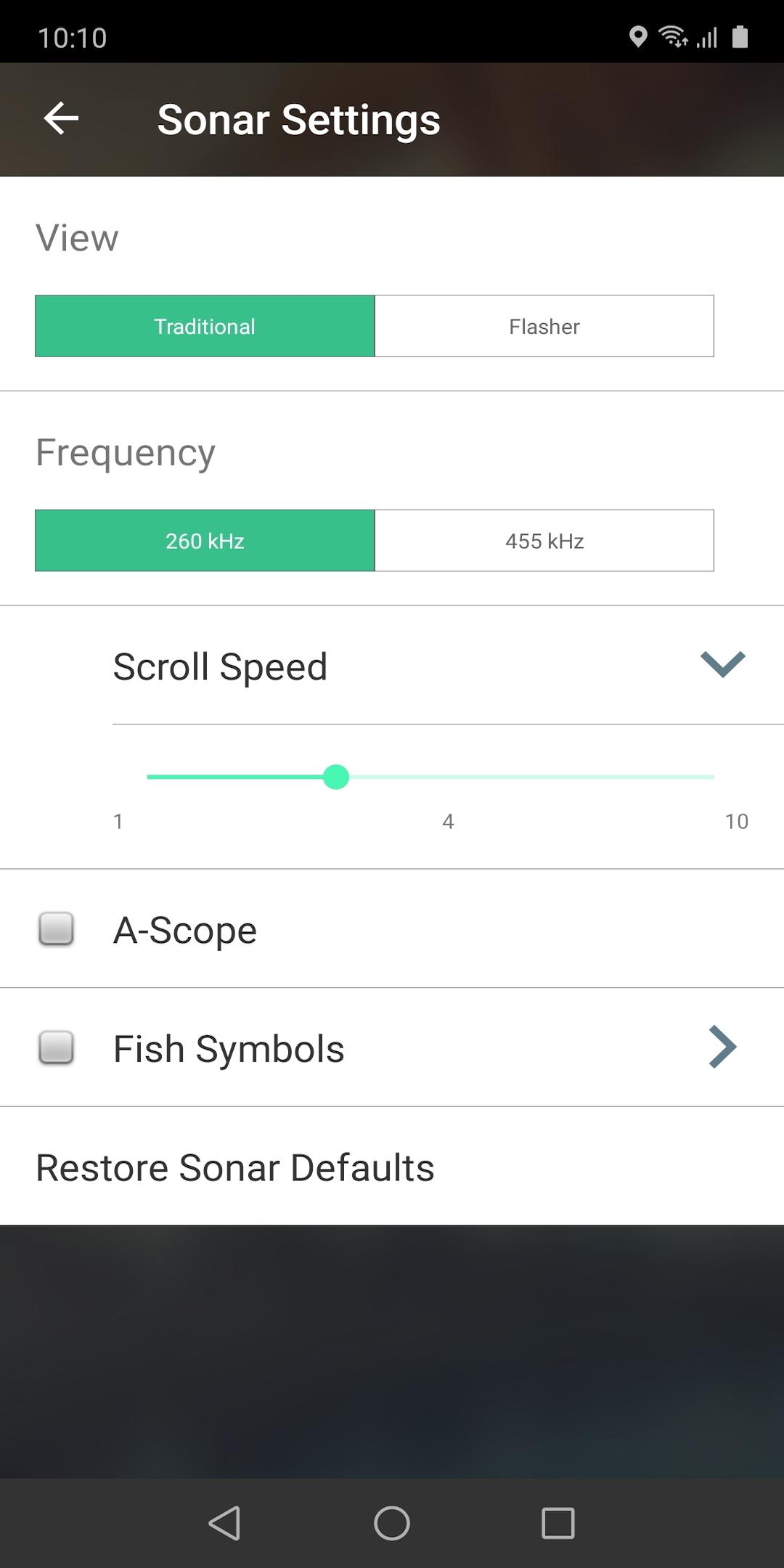Select 455 kHz frequency
784x1568 pixels.
(x=544, y=541)
